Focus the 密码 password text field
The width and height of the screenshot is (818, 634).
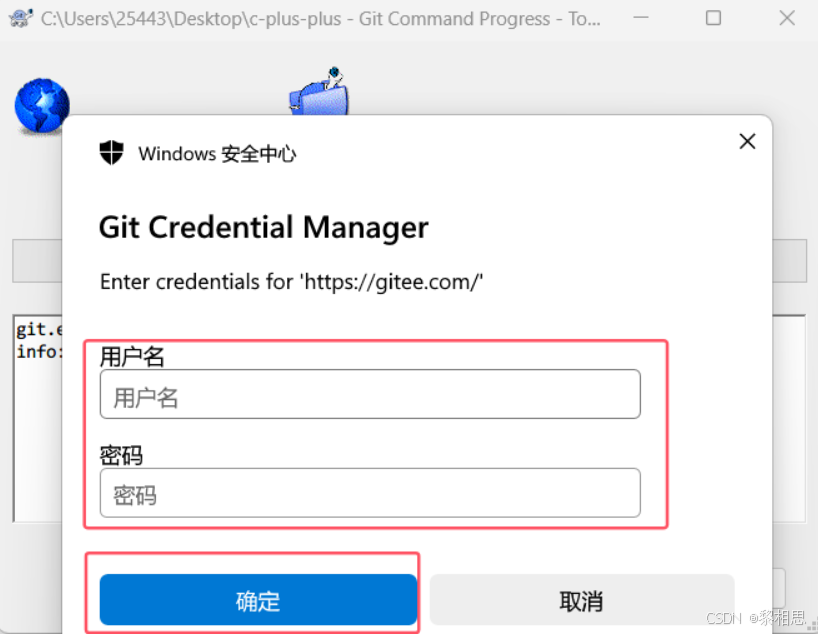tap(370, 493)
